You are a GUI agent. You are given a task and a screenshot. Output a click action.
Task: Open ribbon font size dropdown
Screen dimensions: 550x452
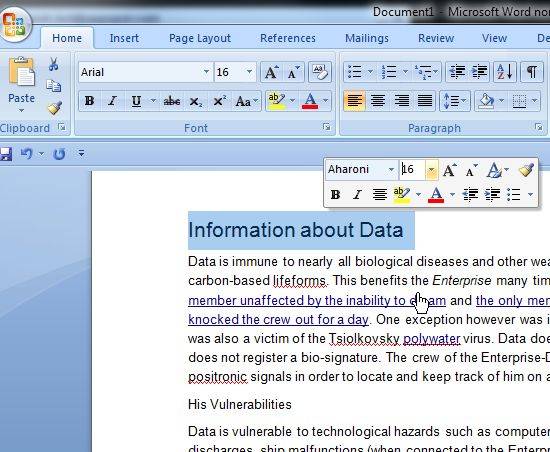pos(249,72)
